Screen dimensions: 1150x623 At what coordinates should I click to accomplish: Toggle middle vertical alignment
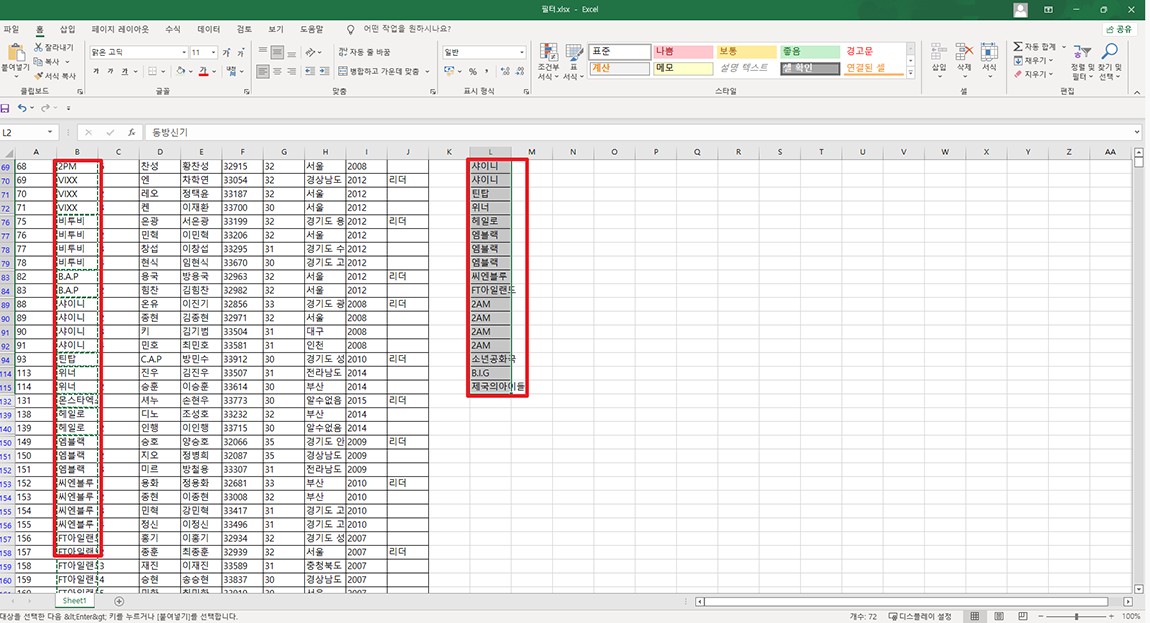[277, 52]
